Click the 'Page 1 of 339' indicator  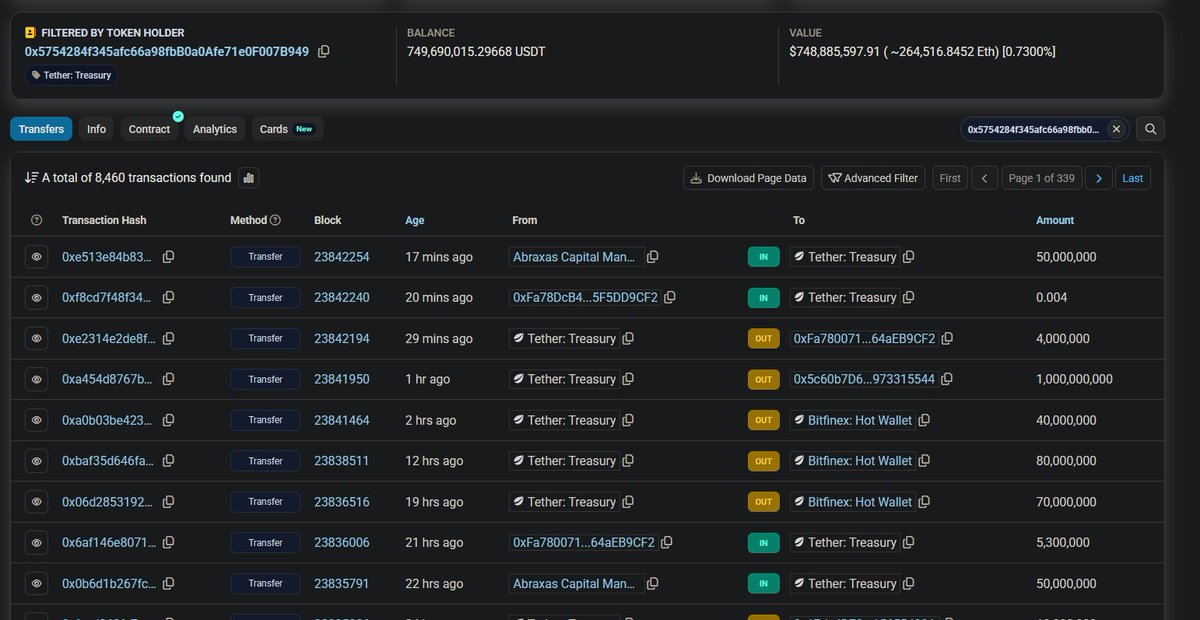[x=1041, y=178]
